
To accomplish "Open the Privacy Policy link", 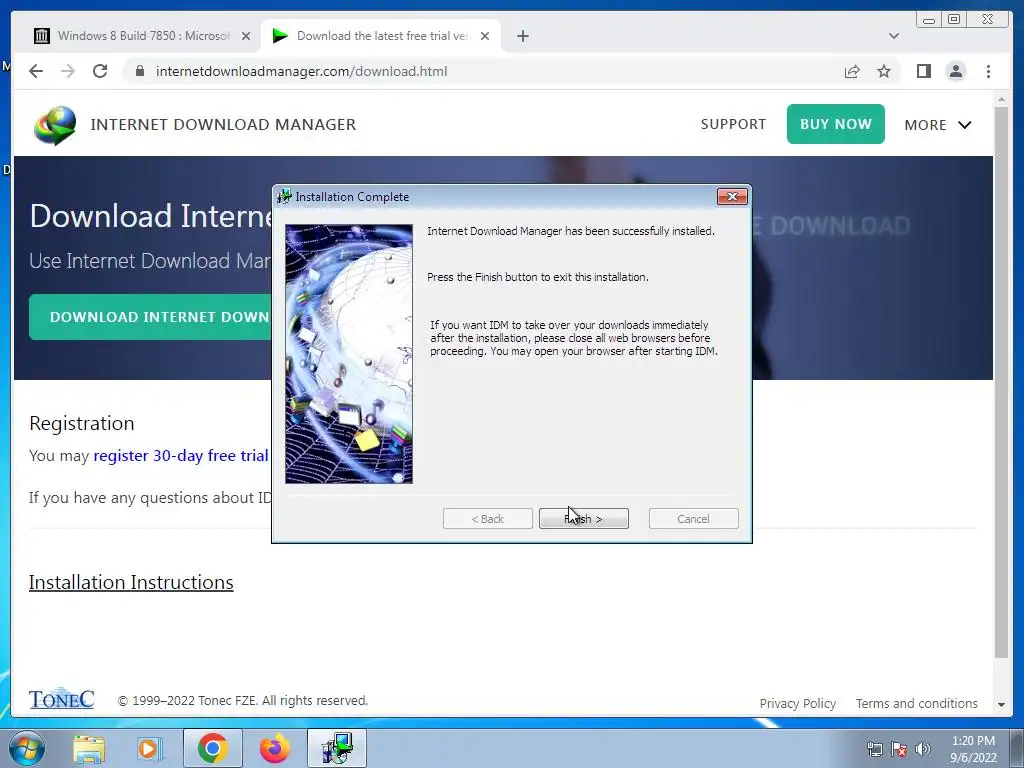I will tap(797, 703).
